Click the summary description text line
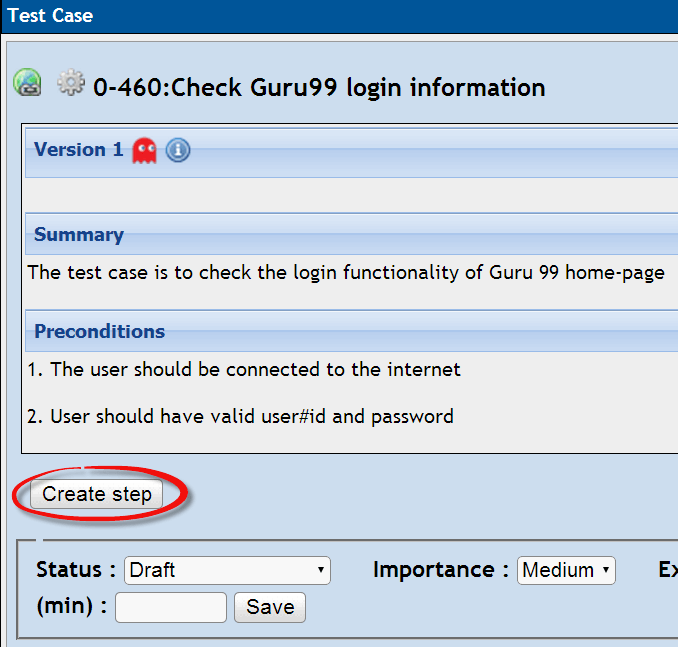The image size is (678, 647). (346, 273)
